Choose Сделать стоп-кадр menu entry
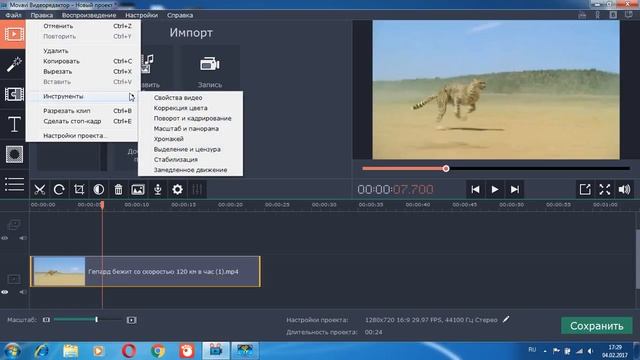The width and height of the screenshot is (640, 360). click(x=83, y=121)
